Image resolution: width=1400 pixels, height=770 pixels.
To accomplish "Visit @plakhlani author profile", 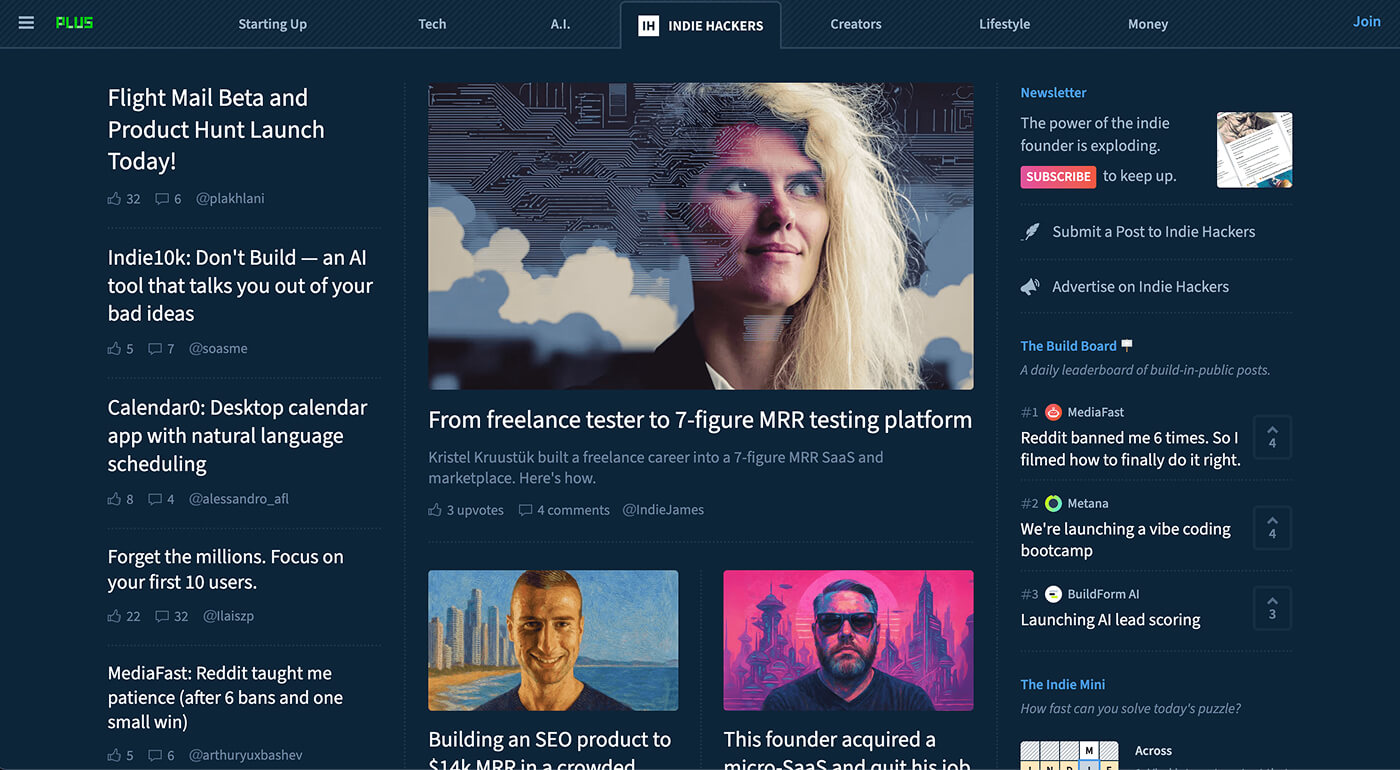I will pyautogui.click(x=230, y=199).
